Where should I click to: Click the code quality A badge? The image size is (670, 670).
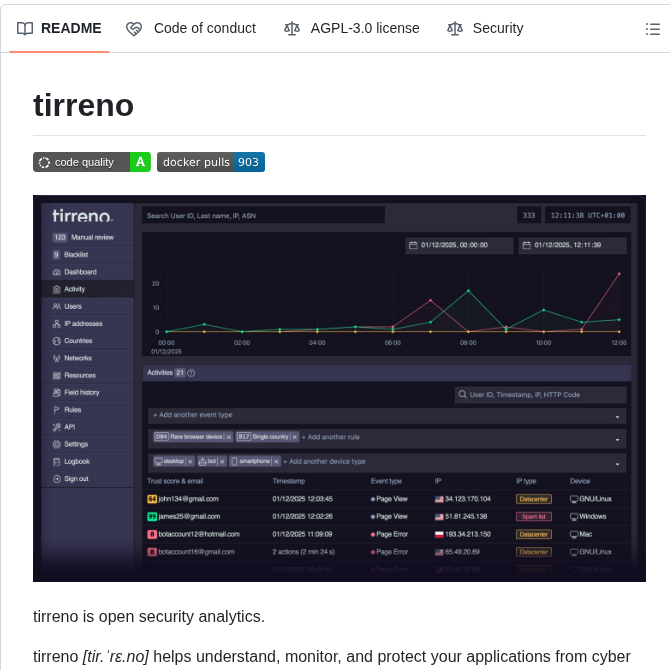tap(92, 162)
